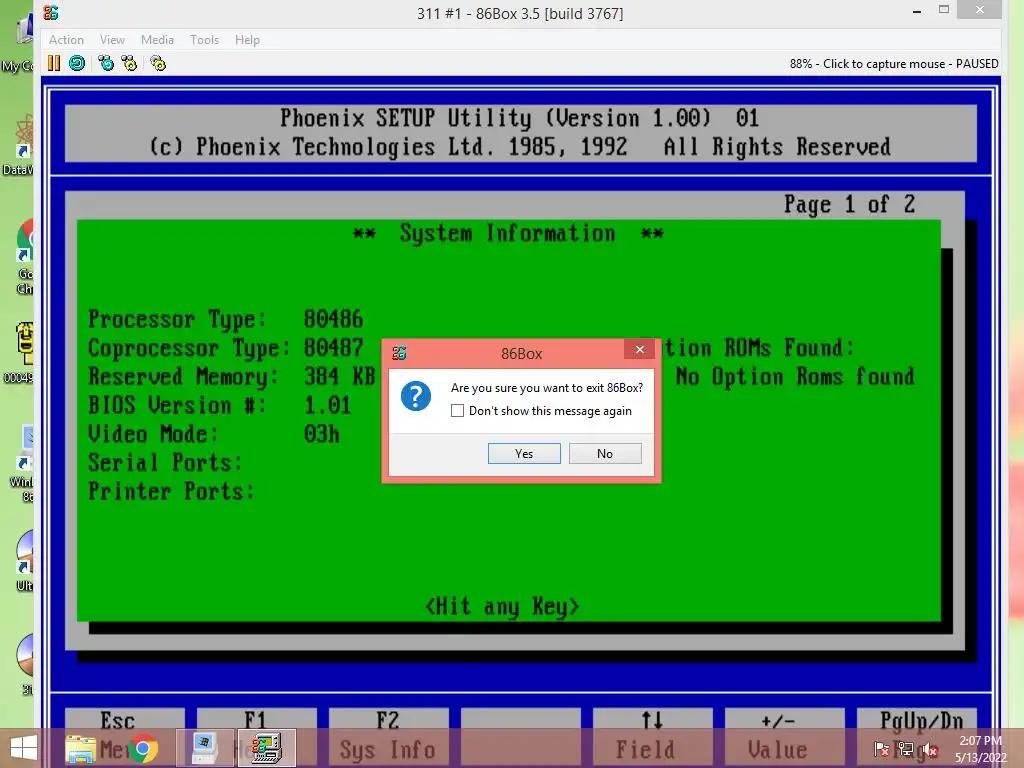The image size is (1024, 768).
Task: Open Action Center flag in system tray
Action: [x=882, y=749]
